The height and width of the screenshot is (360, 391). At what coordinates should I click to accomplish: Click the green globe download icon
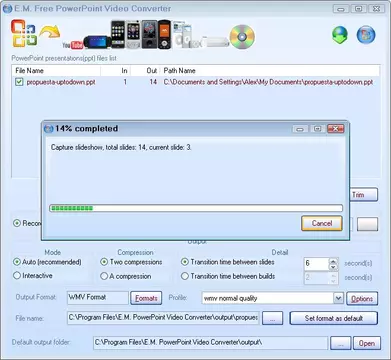click(340, 35)
